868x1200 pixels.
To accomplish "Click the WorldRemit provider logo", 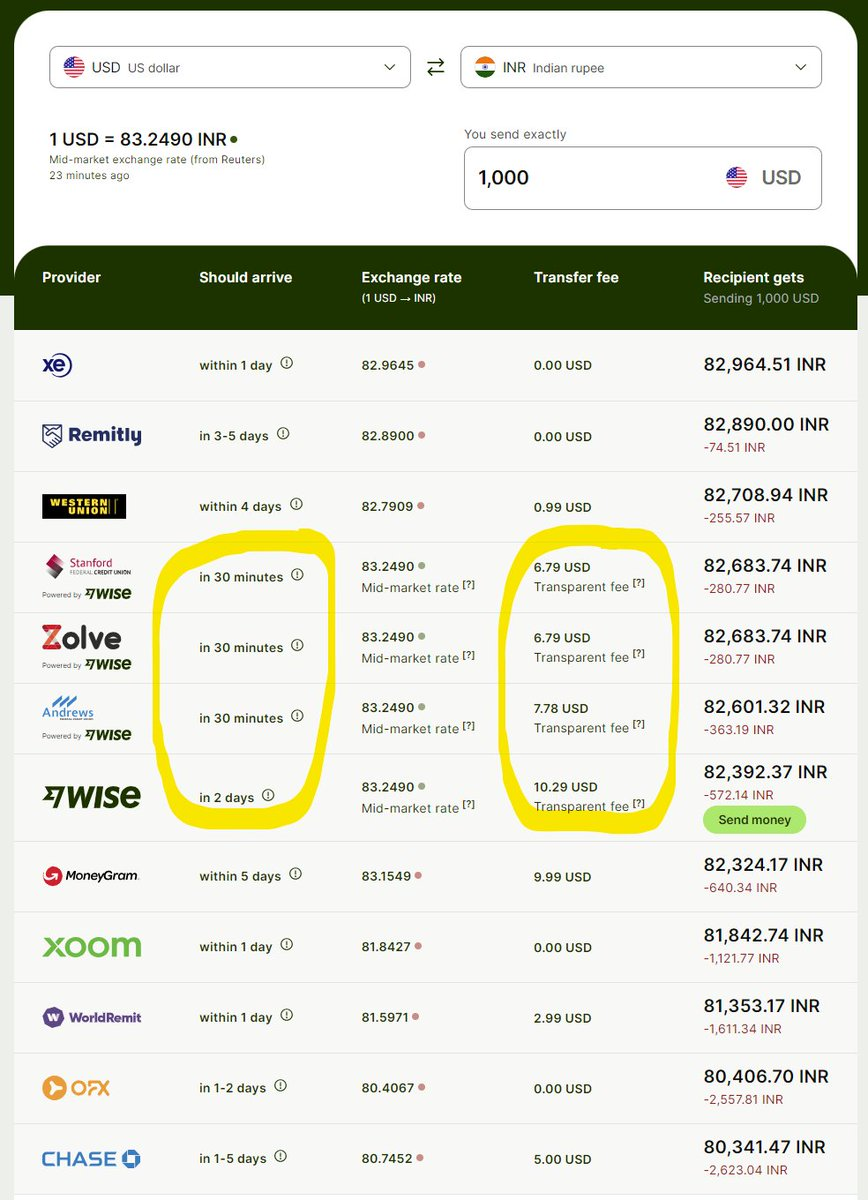I will point(92,1017).
